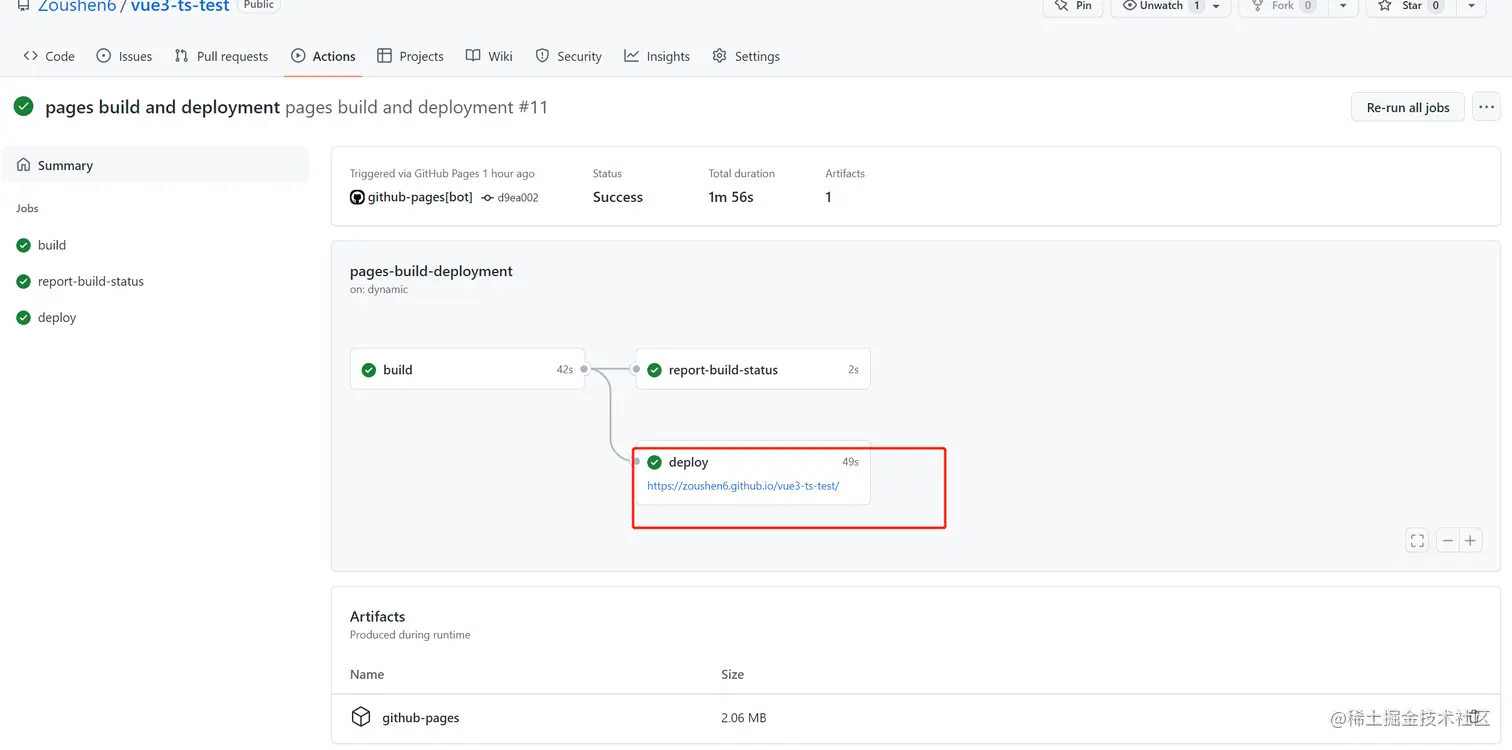Open the vue3-ts-test repository link
Image resolution: width=1512 pixels, height=750 pixels.
[180, 6]
